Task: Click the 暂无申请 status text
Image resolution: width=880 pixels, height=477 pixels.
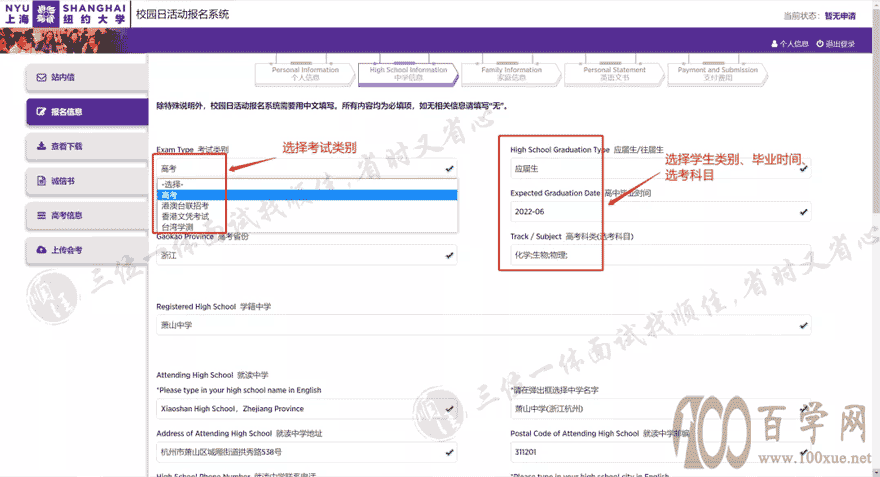Action: tap(840, 16)
